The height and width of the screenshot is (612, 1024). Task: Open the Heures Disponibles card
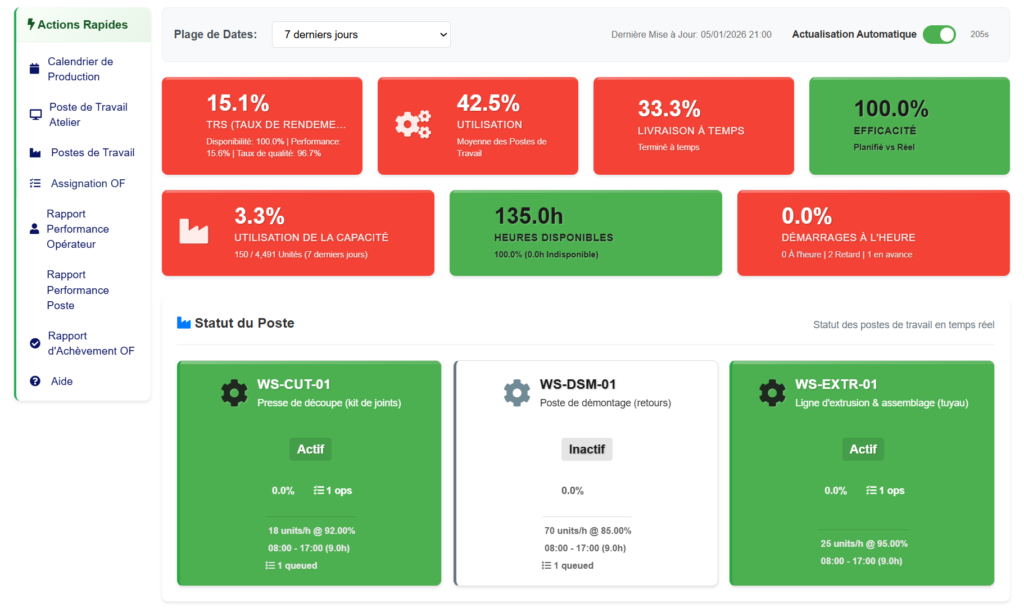point(585,232)
